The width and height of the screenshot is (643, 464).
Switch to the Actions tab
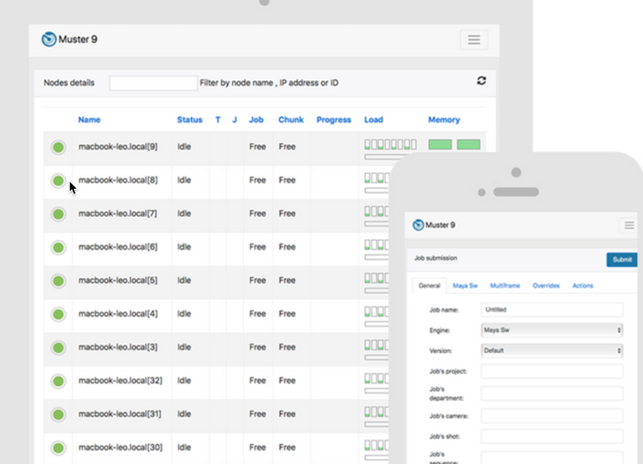pyautogui.click(x=583, y=286)
